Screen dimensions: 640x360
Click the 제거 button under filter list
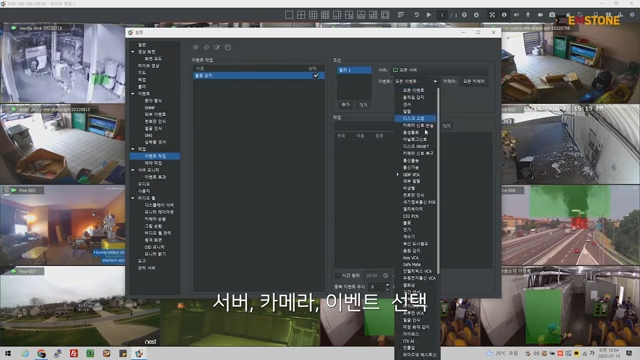click(363, 105)
